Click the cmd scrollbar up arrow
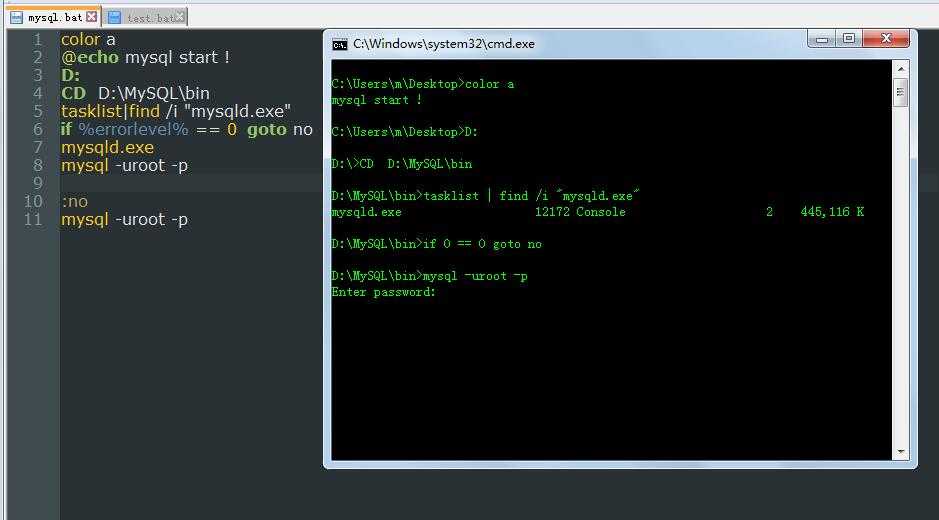Image resolution: width=939 pixels, height=520 pixels. pyautogui.click(x=900, y=69)
